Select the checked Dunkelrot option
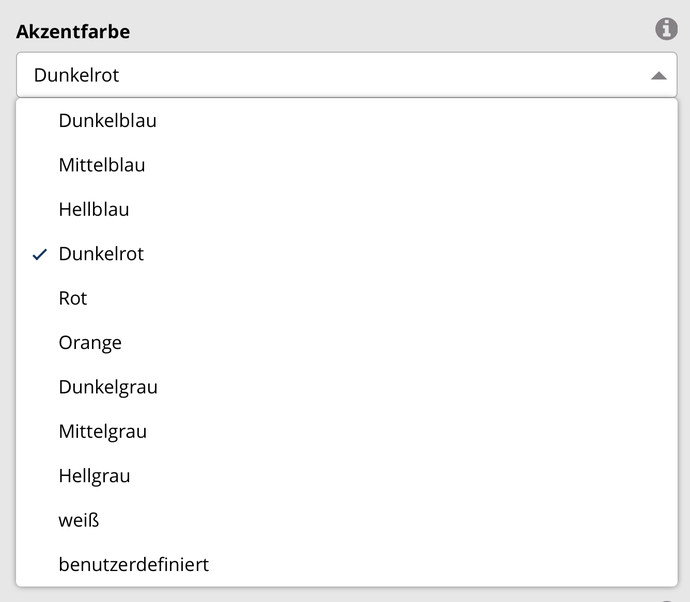 coord(347,254)
